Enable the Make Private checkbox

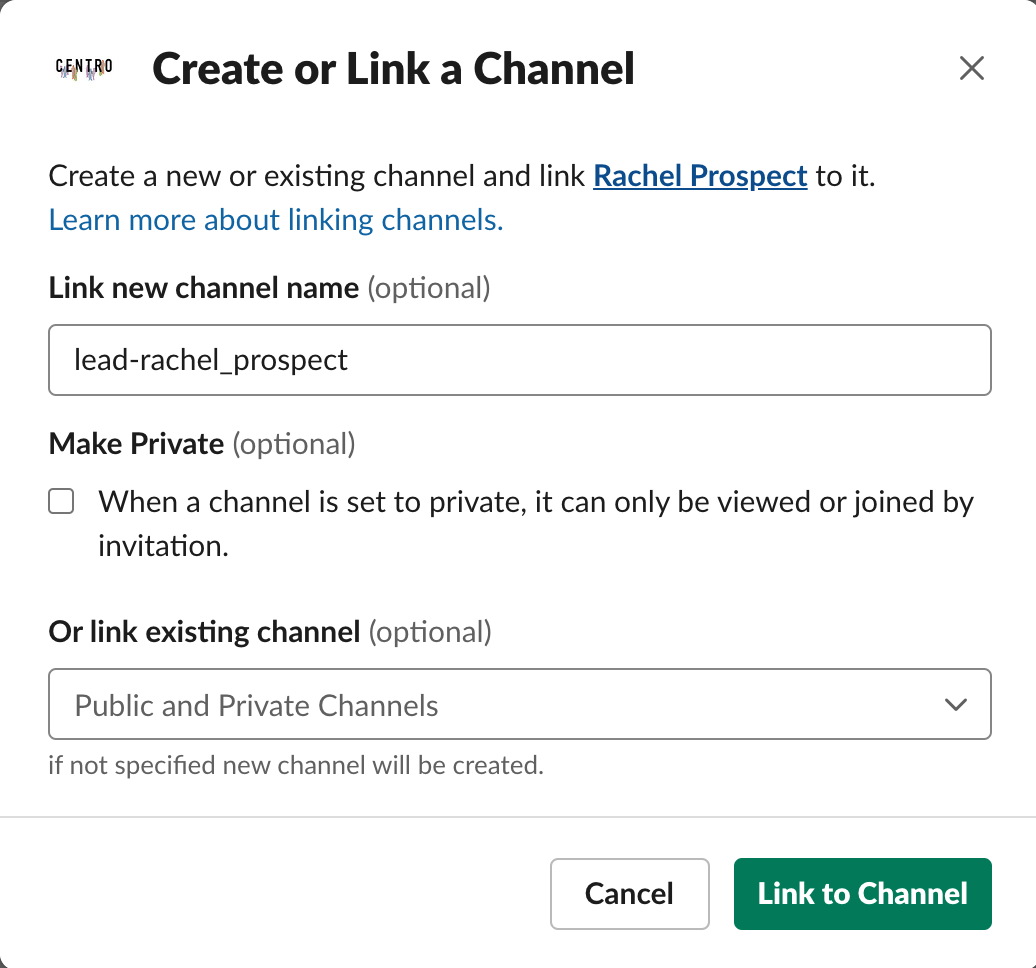[61, 502]
